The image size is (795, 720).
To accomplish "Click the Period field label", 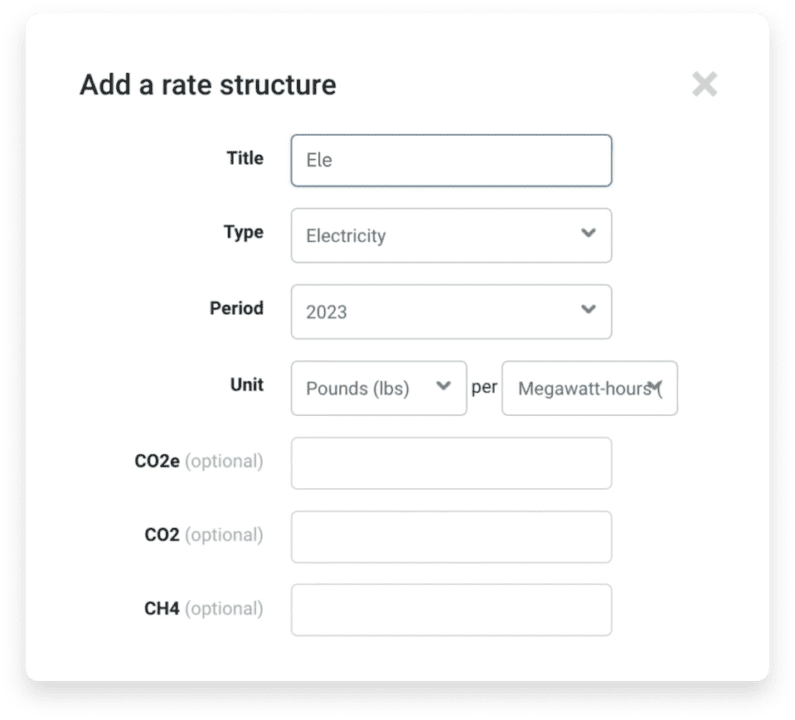I will [x=237, y=308].
